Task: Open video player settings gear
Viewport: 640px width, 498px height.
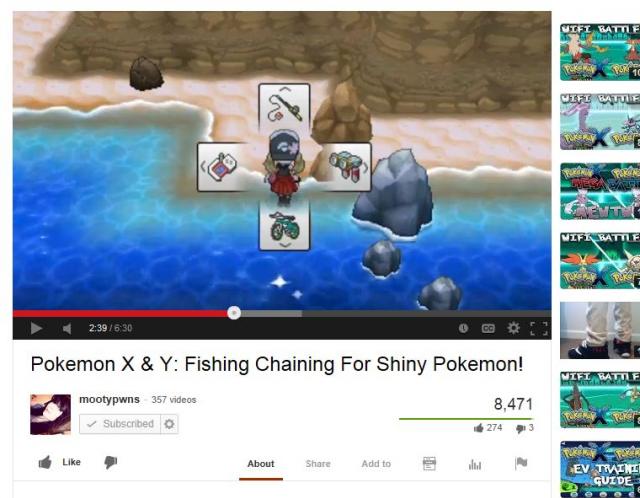Action: point(513,328)
